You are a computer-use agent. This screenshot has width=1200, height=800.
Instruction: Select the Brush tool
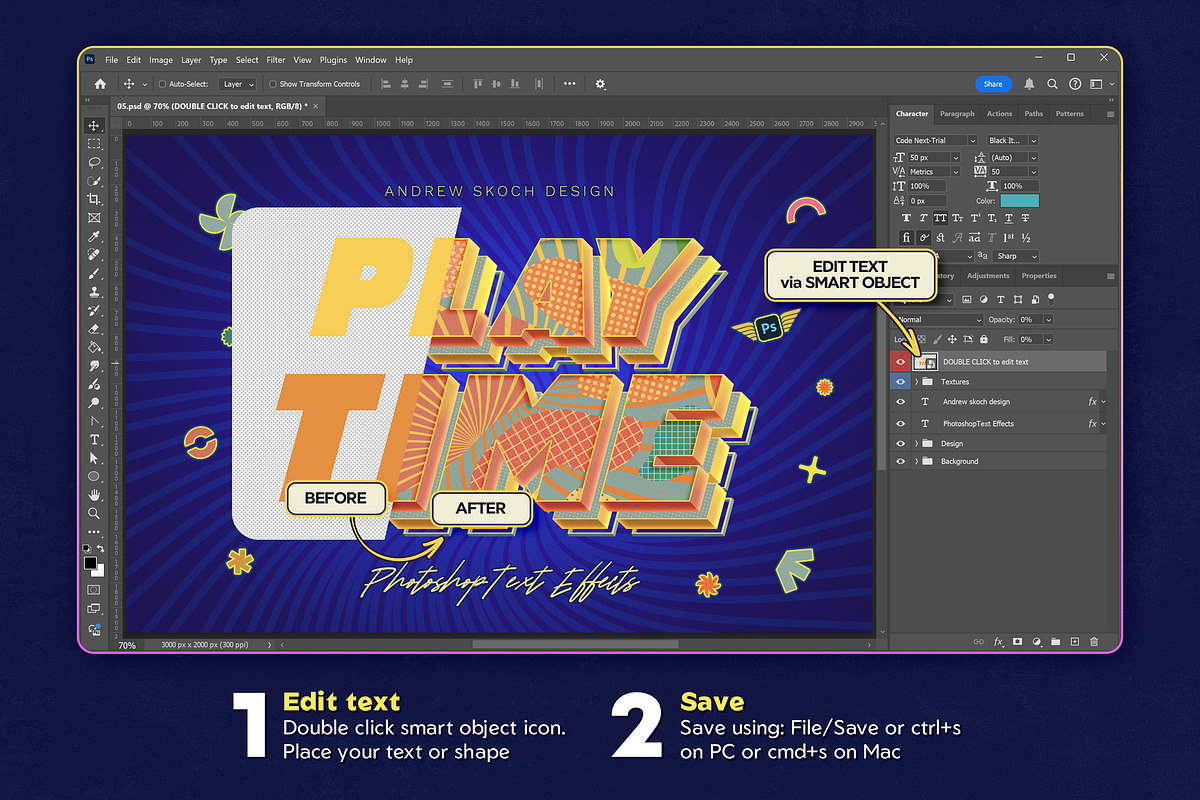click(94, 273)
